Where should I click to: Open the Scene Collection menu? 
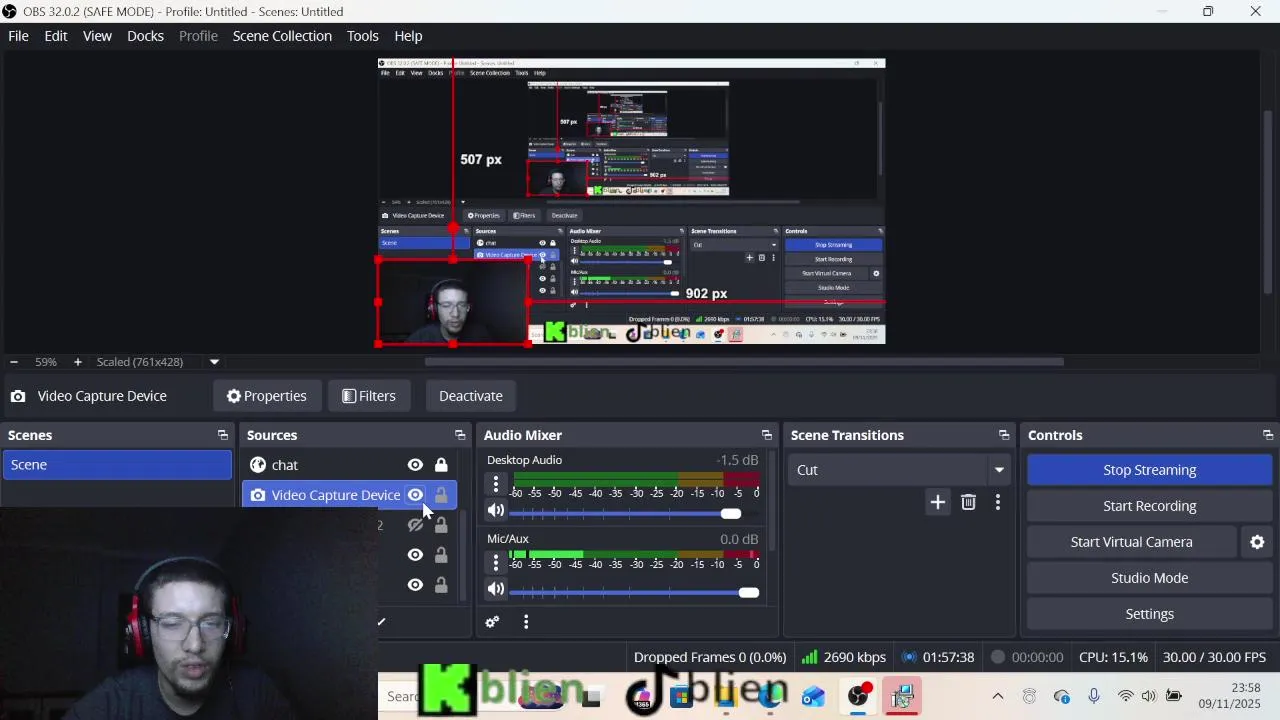[x=282, y=36]
